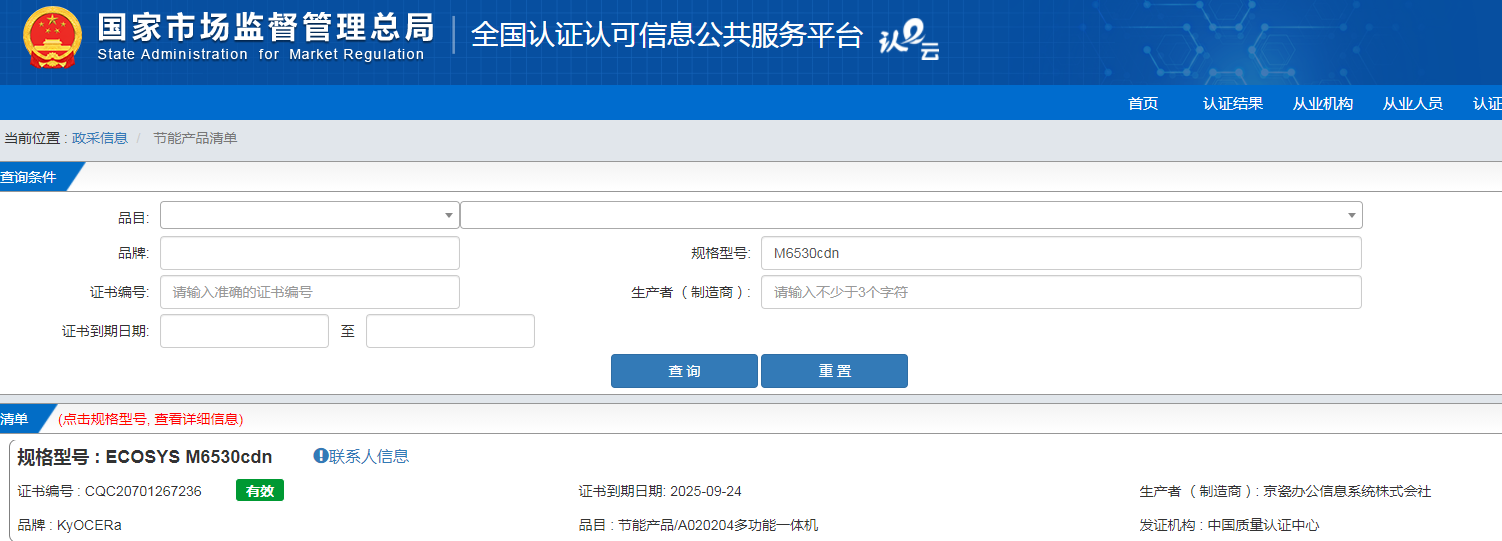Image resolution: width=1502 pixels, height=541 pixels.
Task: Click certificate number CQC20701267236
Action: [143, 491]
